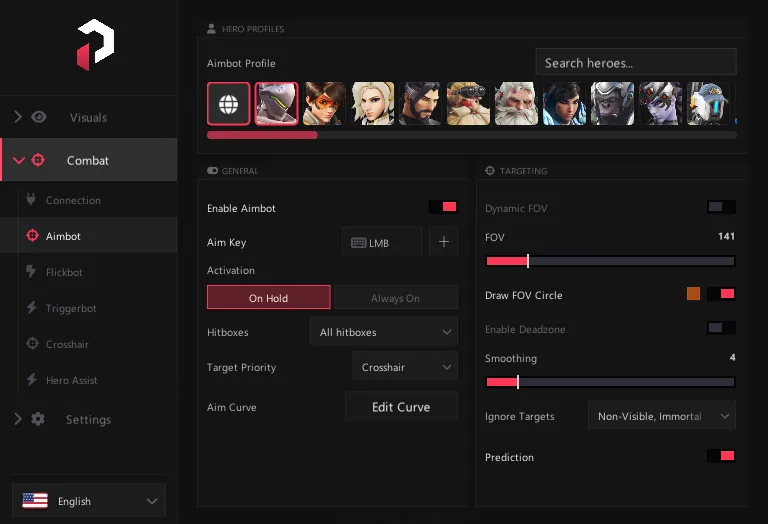Select Always On activation mode
768x524 pixels.
pyautogui.click(x=395, y=297)
